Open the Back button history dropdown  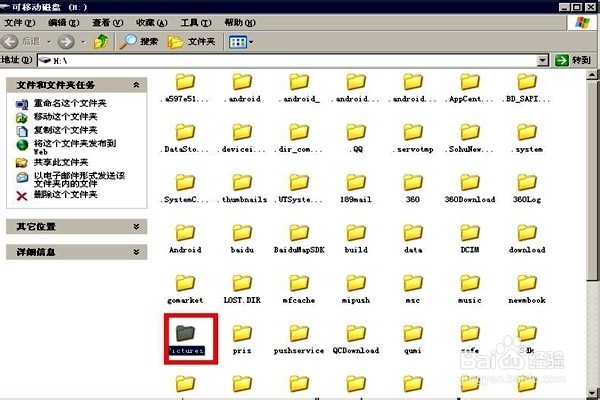point(49,42)
